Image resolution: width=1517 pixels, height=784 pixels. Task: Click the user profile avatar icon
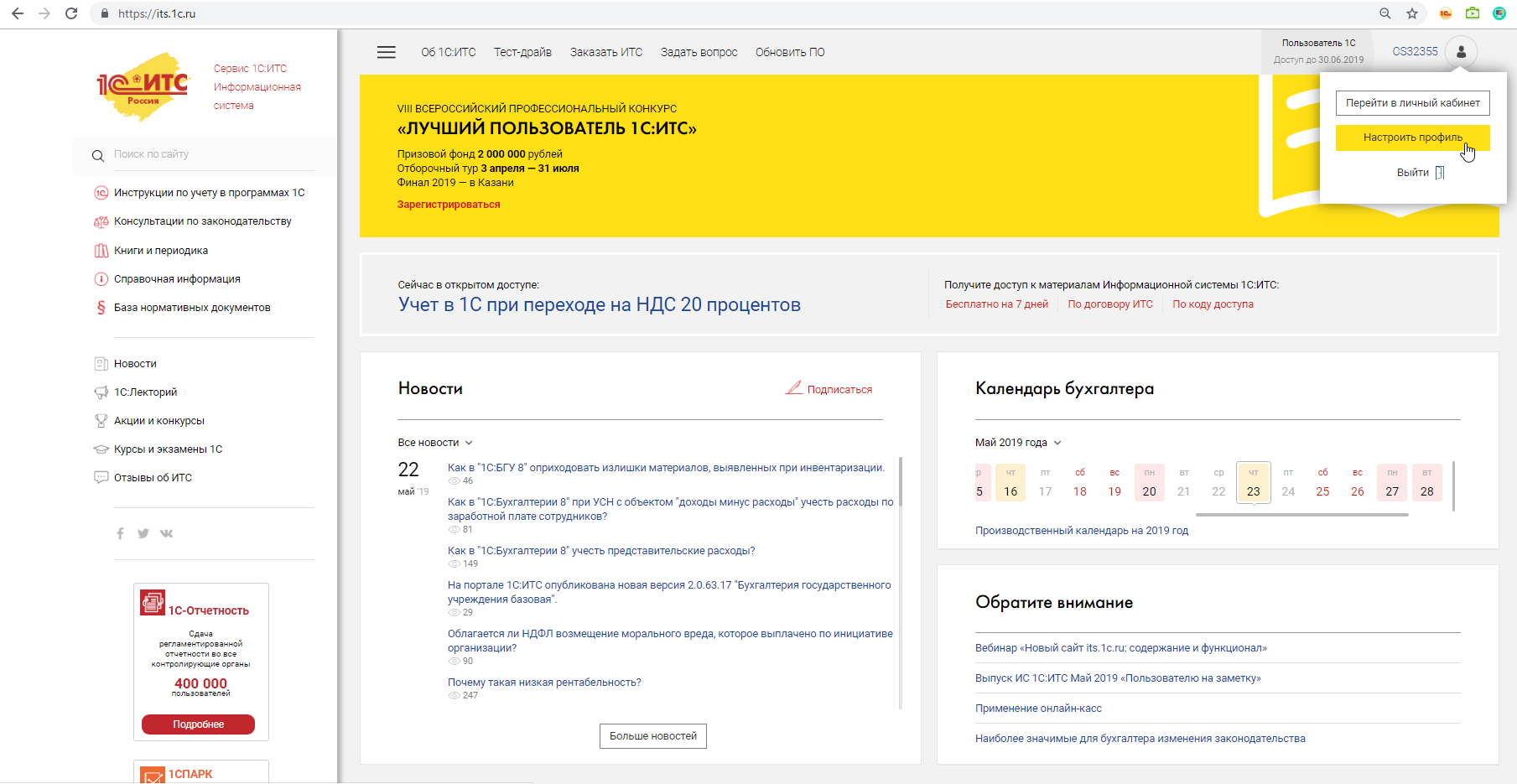pos(1462,52)
